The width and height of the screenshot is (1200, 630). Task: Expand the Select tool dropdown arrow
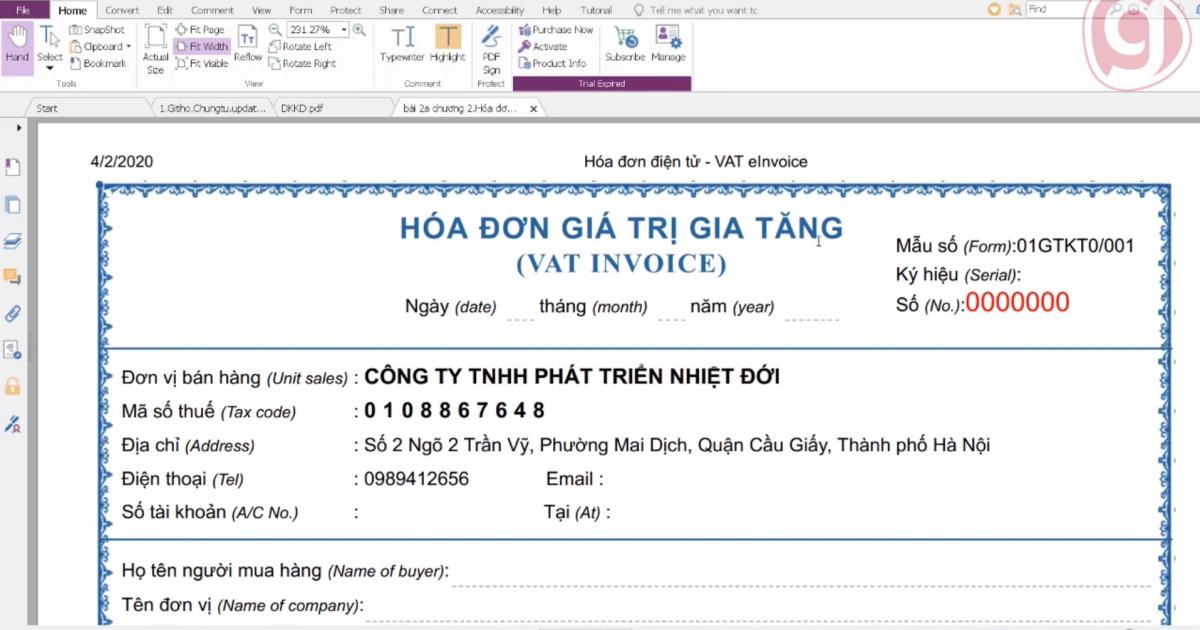(x=48, y=68)
